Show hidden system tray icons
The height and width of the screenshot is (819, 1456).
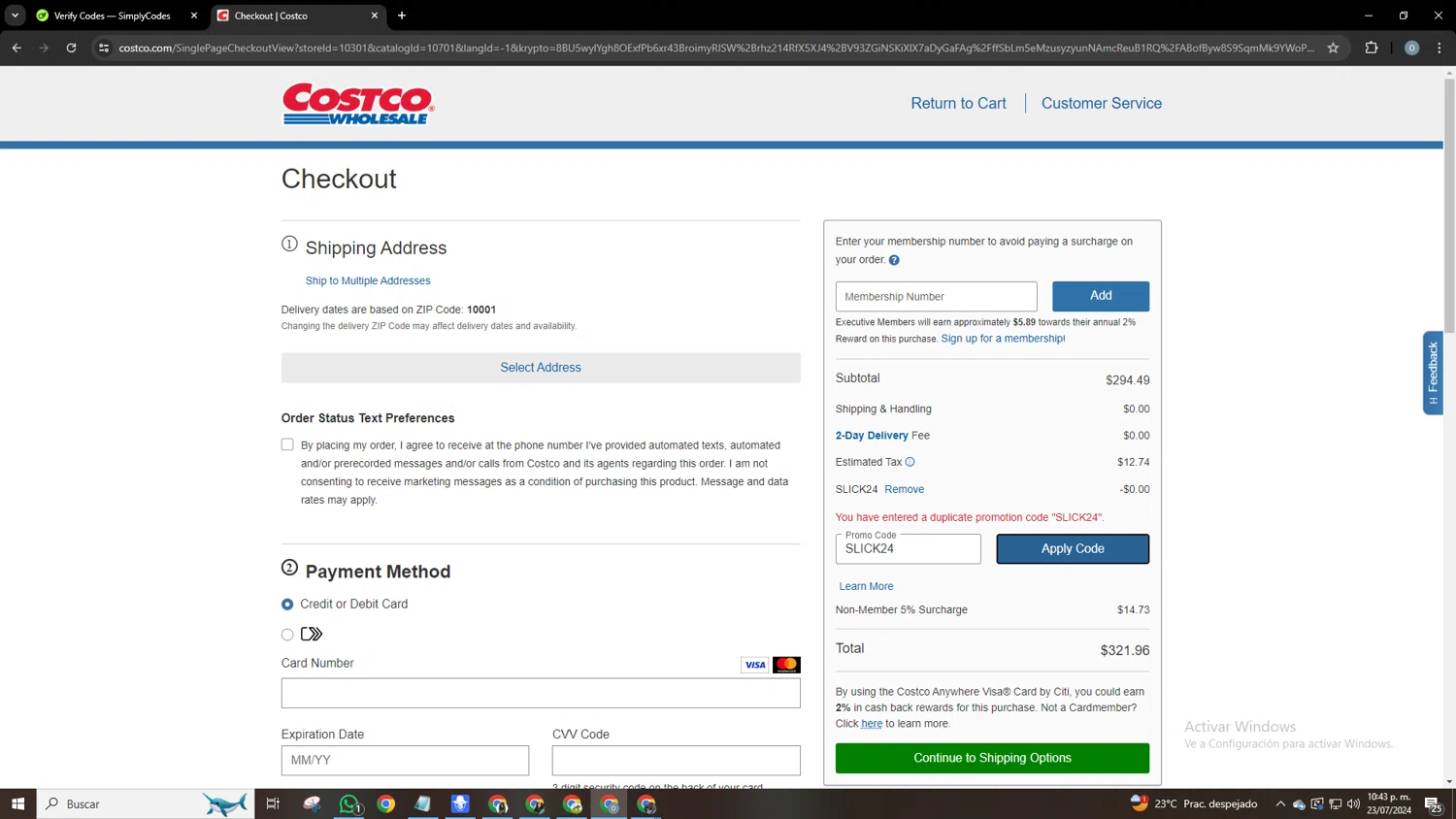coord(1280,803)
